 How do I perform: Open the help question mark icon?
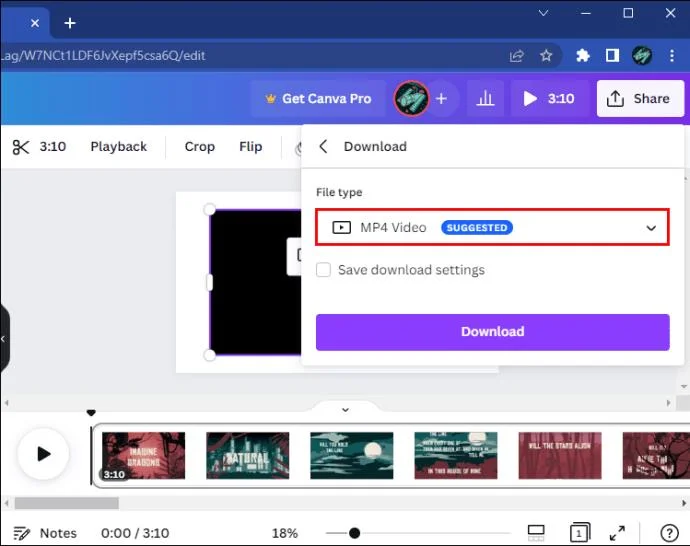(669, 533)
